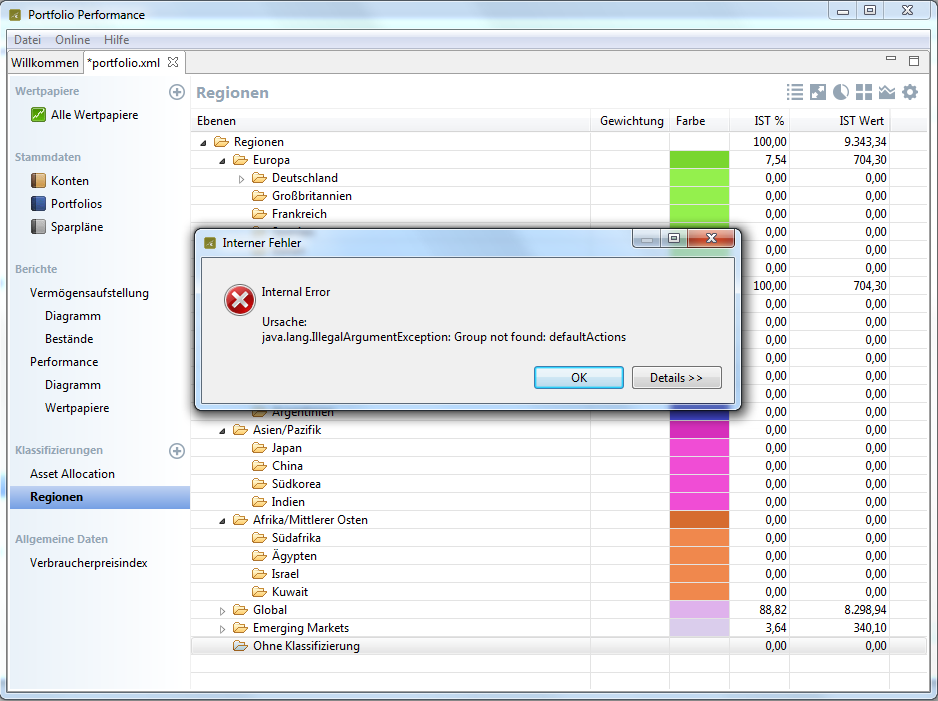
Task: Confirm the error dialog with OK
Action: (x=578, y=377)
